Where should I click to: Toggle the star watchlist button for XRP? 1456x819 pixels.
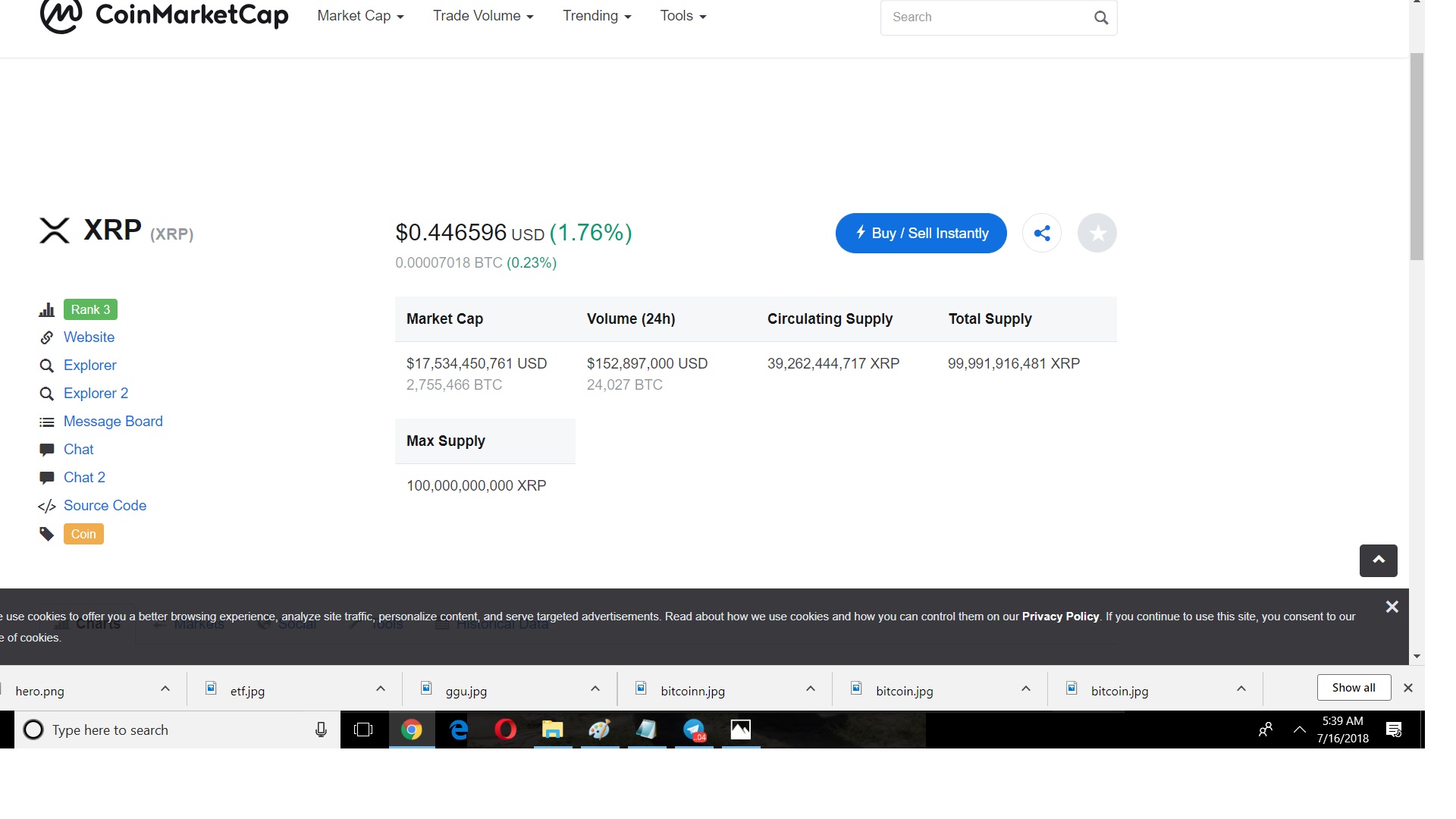pos(1097,234)
